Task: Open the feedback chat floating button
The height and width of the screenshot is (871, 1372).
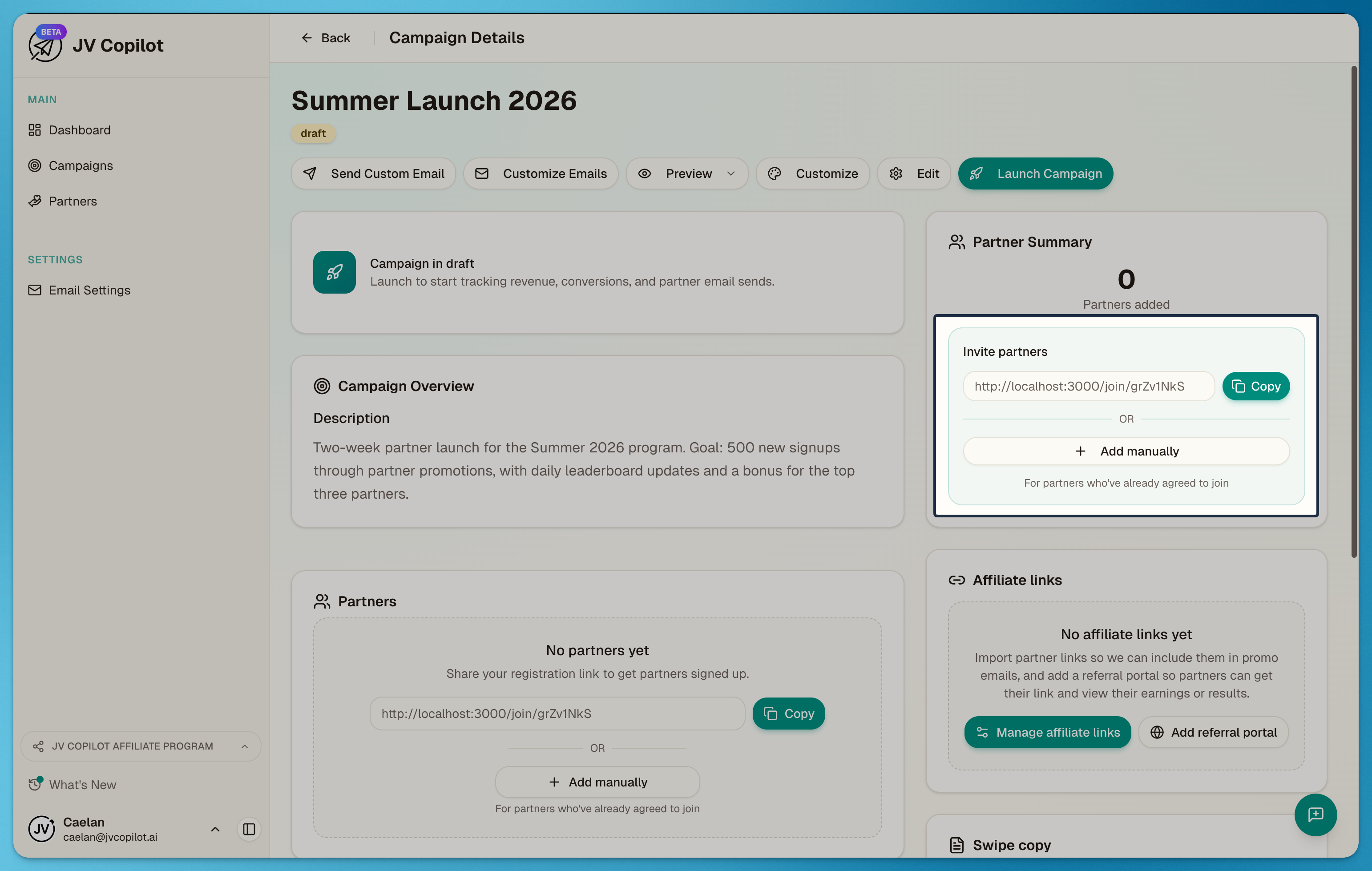Action: pos(1315,815)
